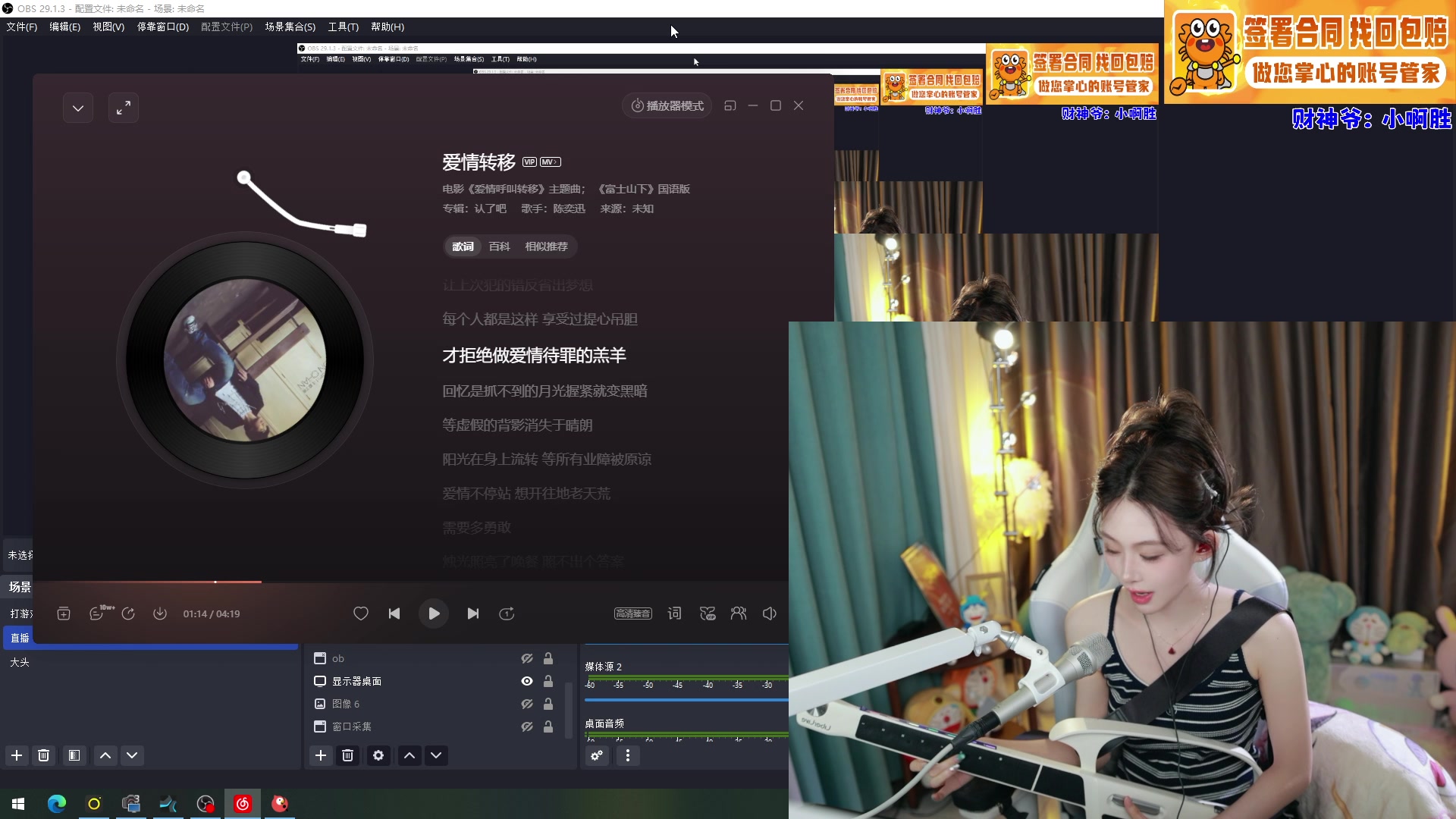The width and height of the screenshot is (1456, 819).
Task: Open the listen together icon
Action: [739, 613]
